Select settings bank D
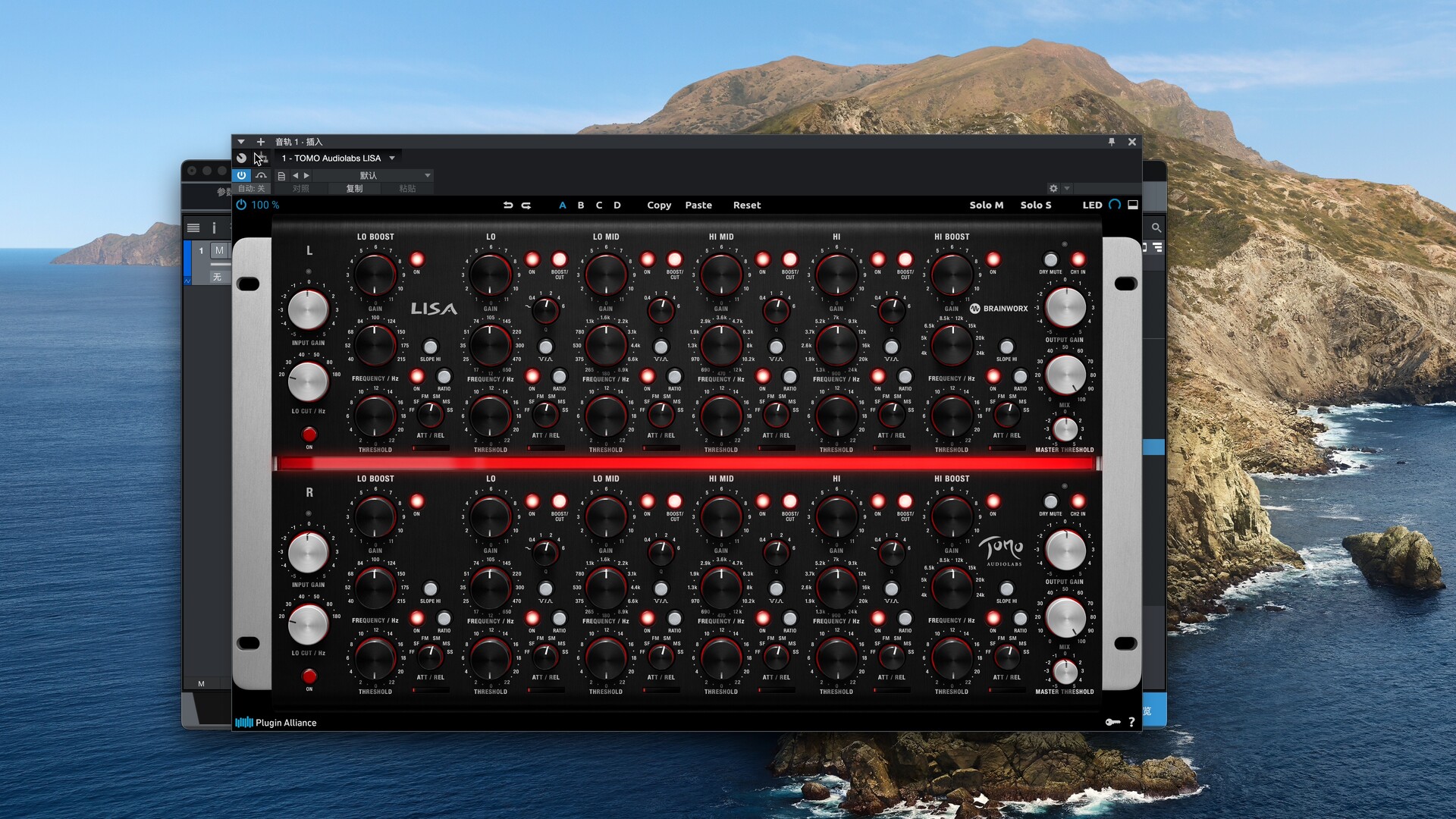The height and width of the screenshot is (819, 1456). [617, 206]
